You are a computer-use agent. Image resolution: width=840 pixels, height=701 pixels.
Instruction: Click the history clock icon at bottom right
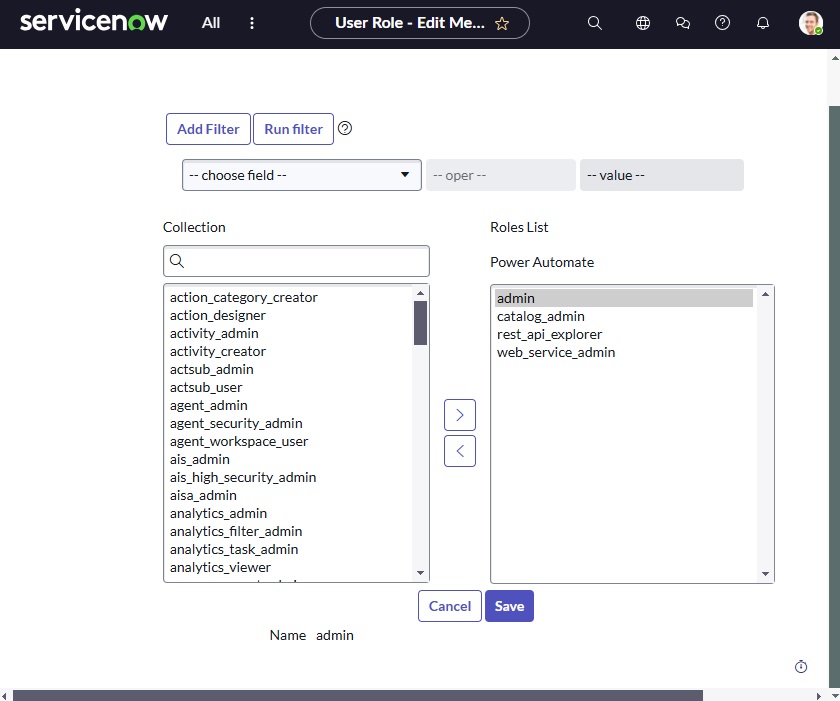click(x=801, y=666)
